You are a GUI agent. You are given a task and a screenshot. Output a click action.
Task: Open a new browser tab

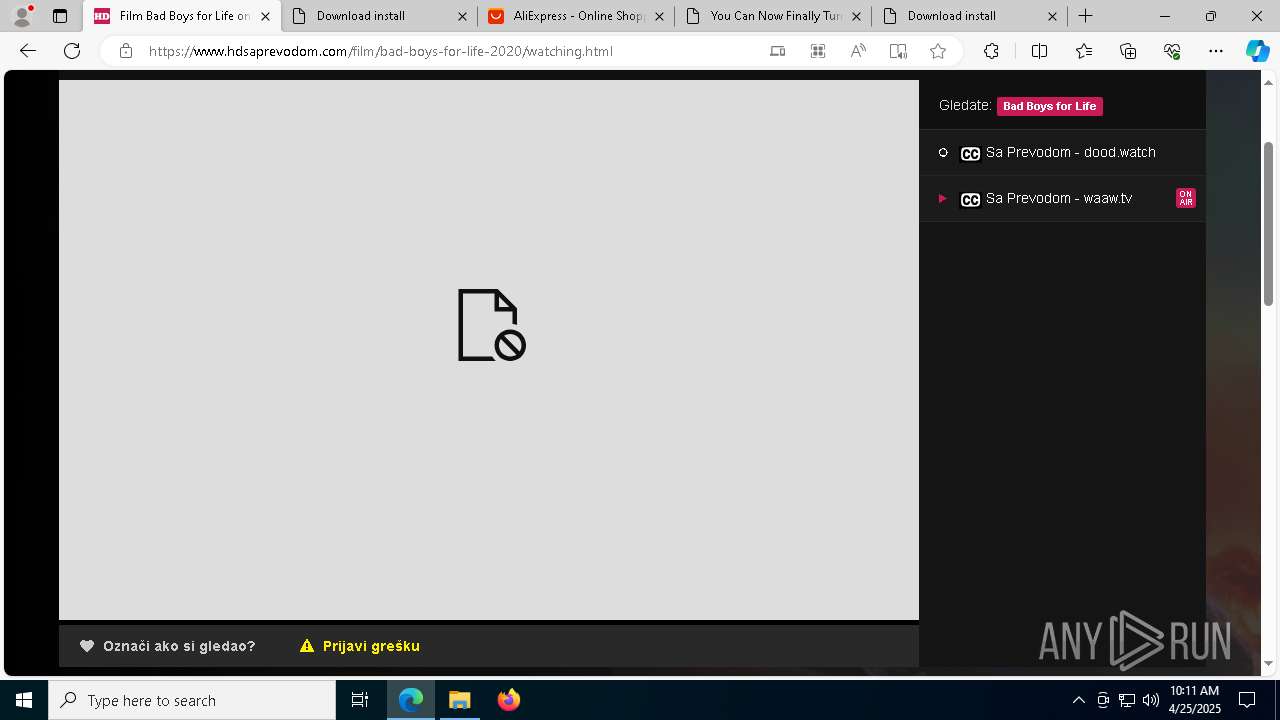[x=1086, y=16]
